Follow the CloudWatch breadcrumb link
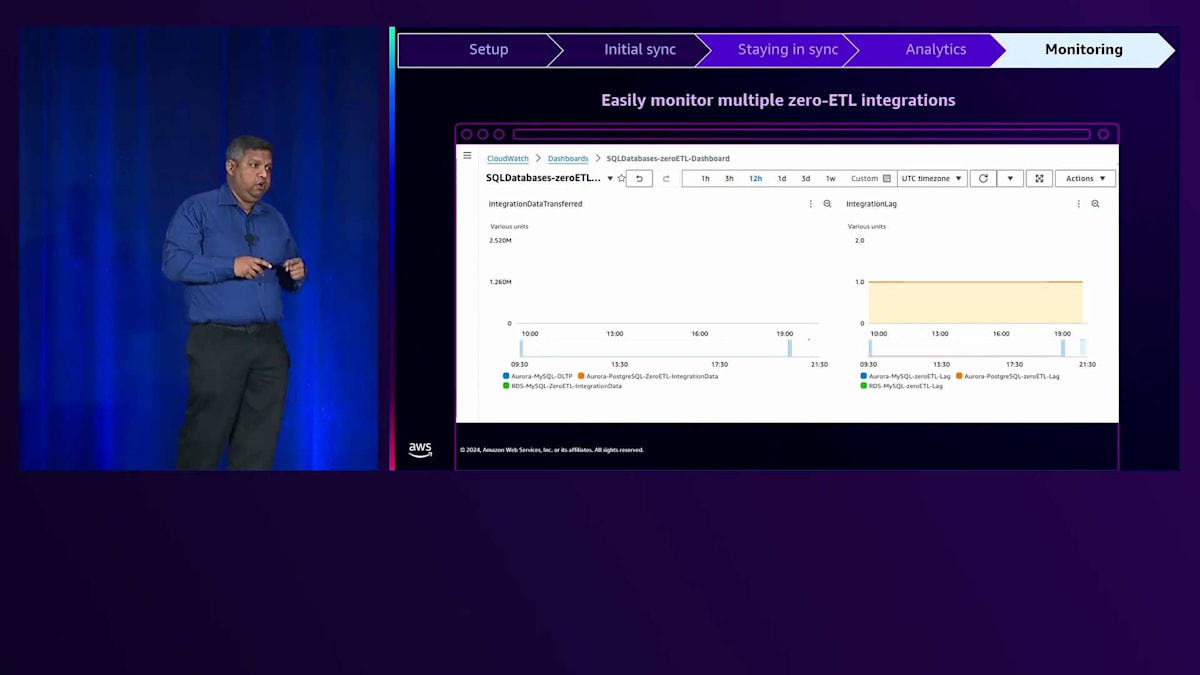 (508, 158)
